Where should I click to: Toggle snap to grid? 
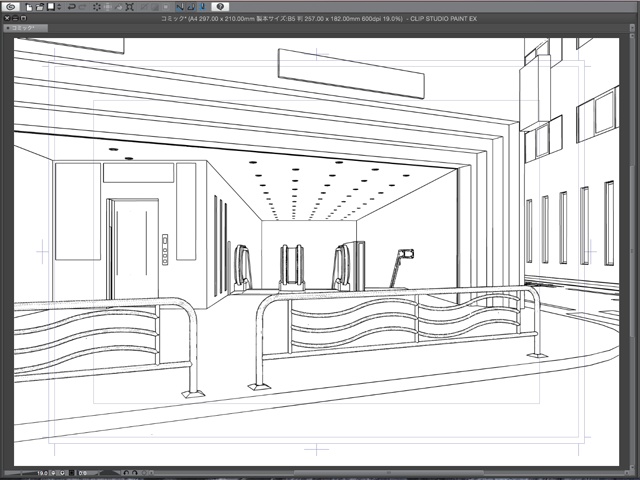click(200, 6)
